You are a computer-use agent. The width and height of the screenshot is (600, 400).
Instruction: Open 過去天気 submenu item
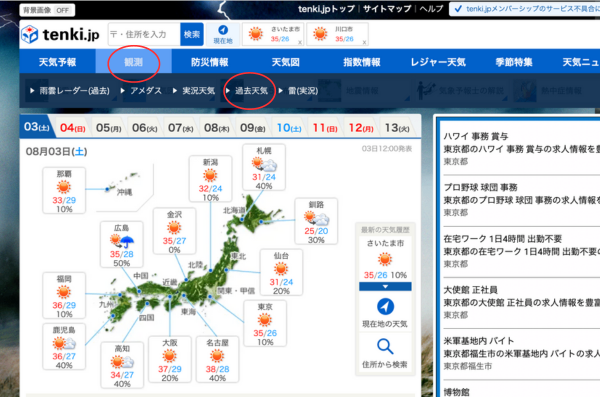[247, 91]
